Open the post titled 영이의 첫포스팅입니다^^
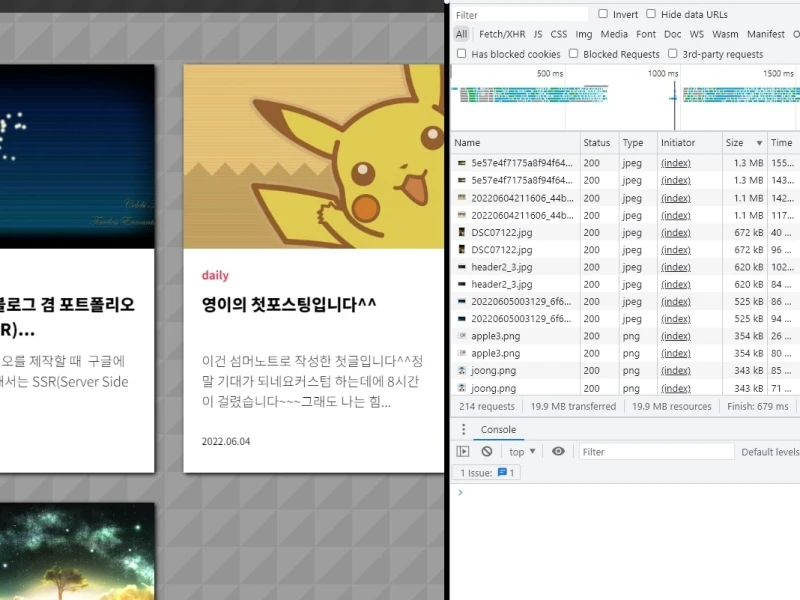800x600 pixels. coord(289,305)
